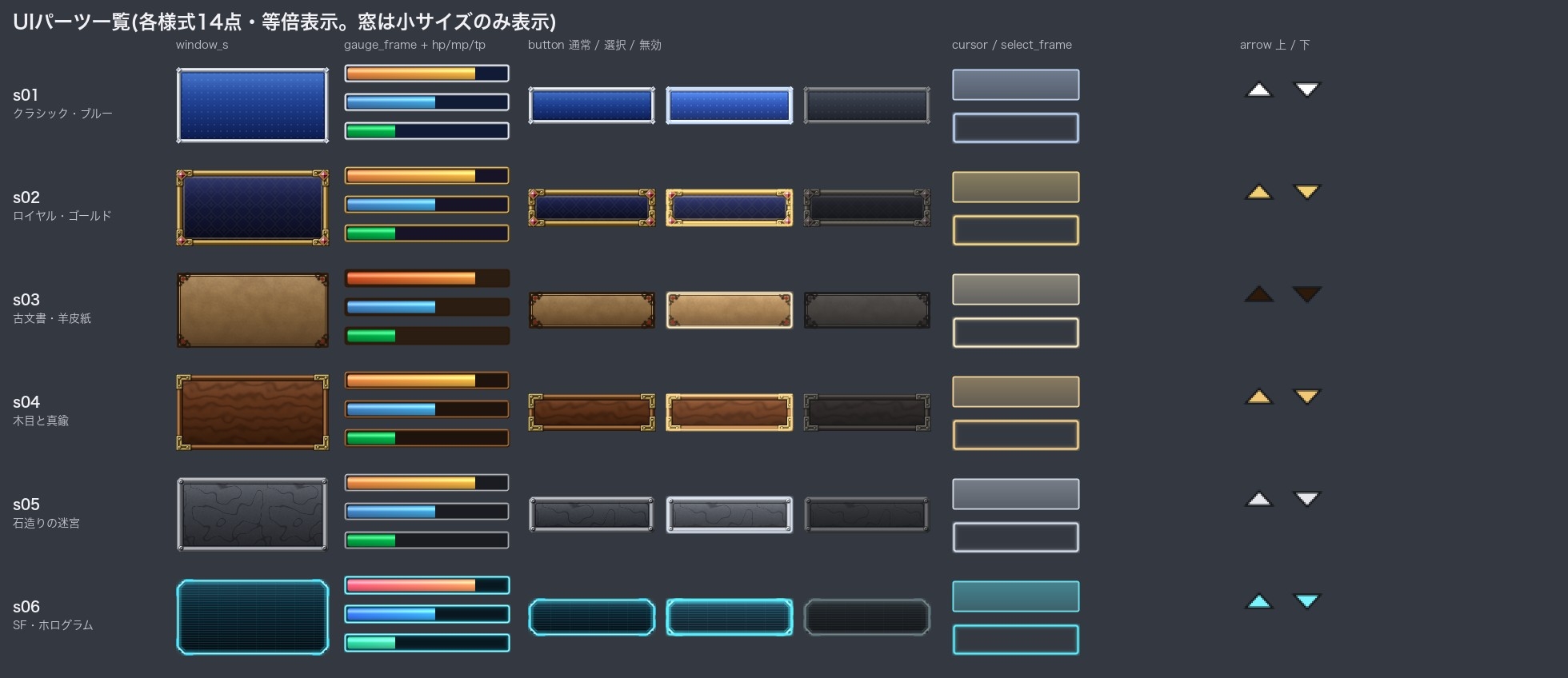Click the s02 royal gold window thumbnail
The image size is (1568, 678).
[x=253, y=208]
